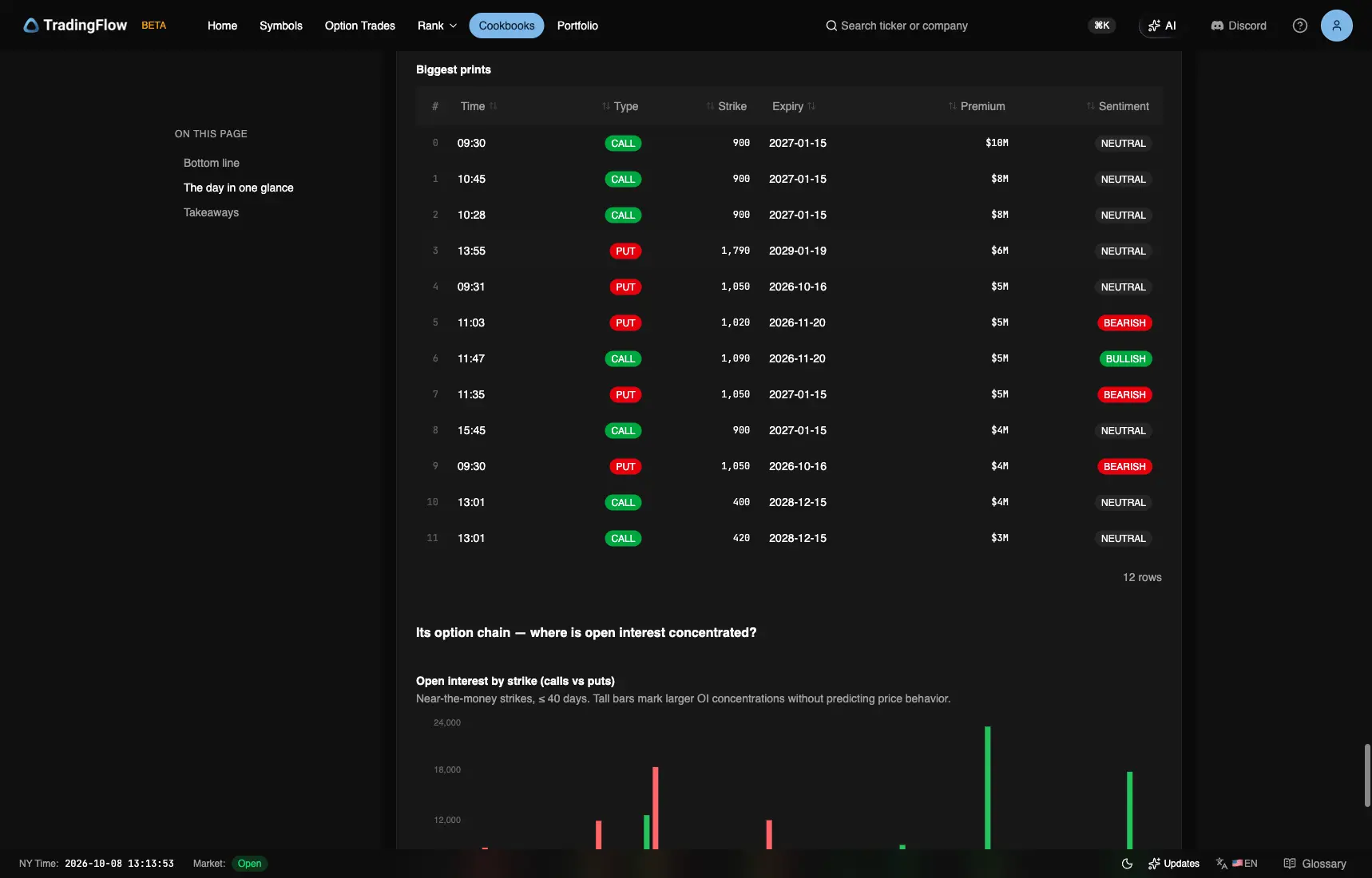This screenshot has height=878, width=1372.
Task: Open the Discord link icon
Action: point(1217,26)
